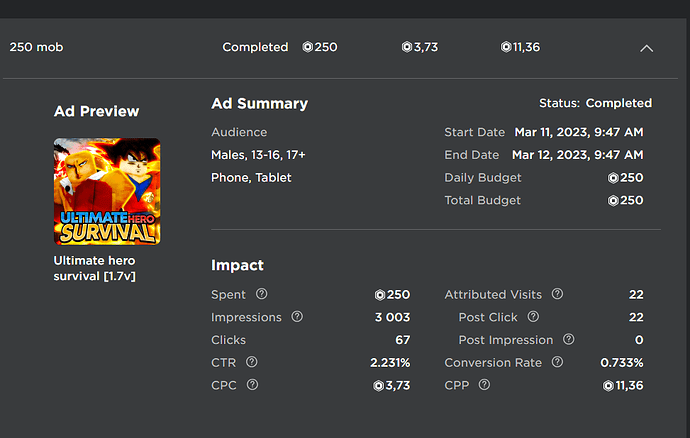Click the question mark next to CPC

252,384
